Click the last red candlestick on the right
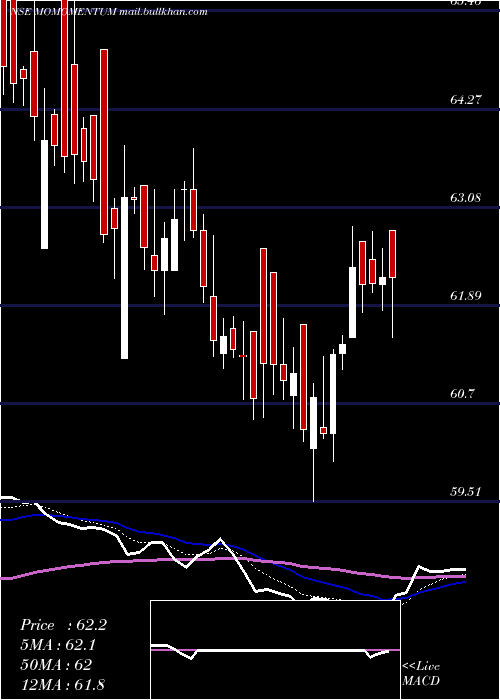The image size is (500, 700). coord(392,254)
